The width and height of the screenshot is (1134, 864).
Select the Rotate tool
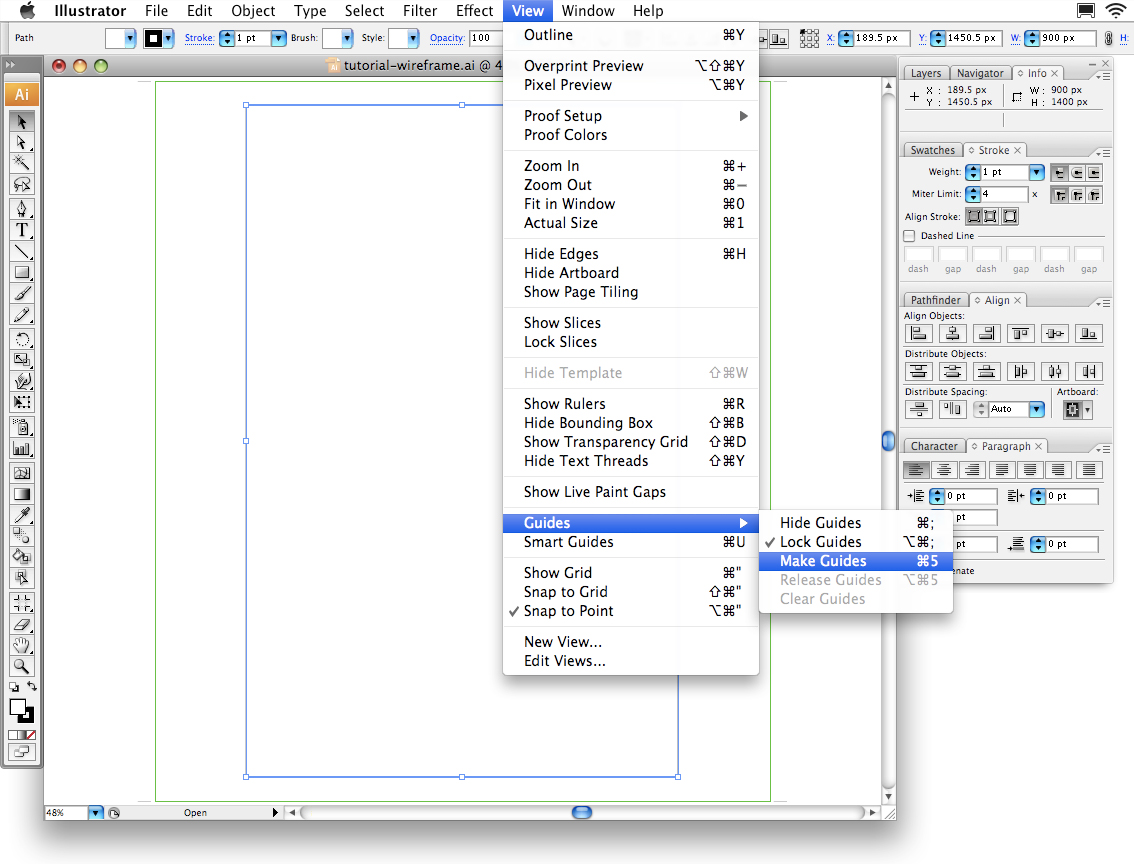[x=22, y=339]
